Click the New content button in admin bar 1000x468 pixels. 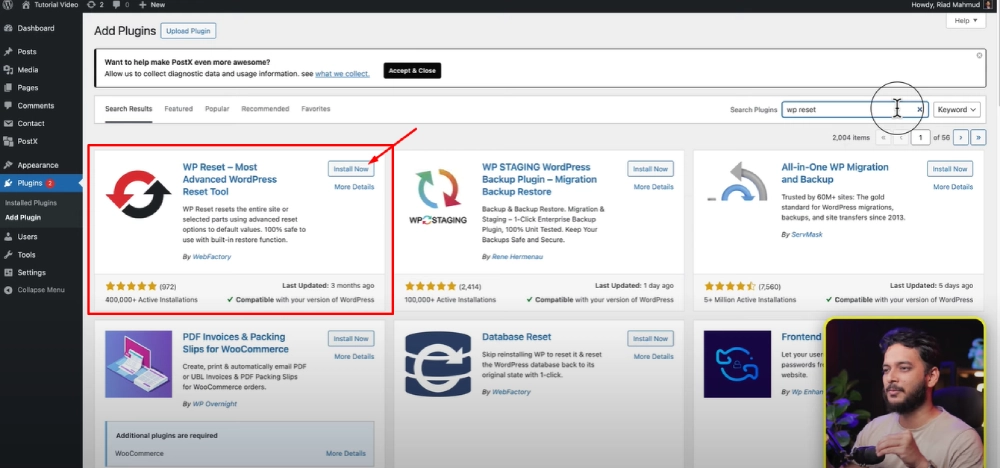click(152, 4)
